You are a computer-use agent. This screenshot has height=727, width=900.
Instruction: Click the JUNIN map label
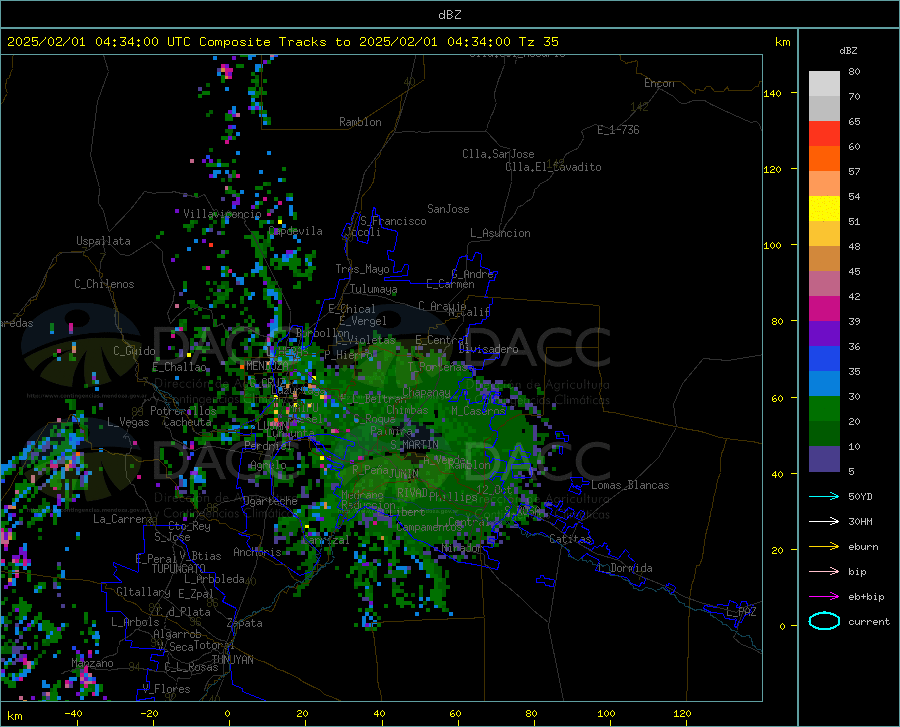tap(404, 474)
